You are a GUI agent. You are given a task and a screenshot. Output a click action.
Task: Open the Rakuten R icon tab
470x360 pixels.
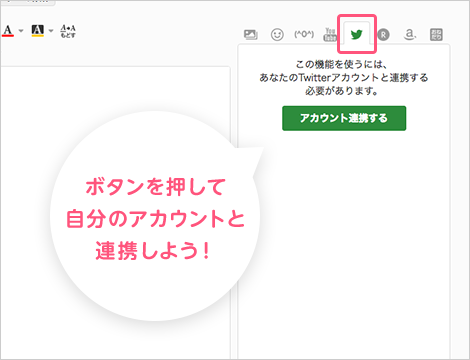click(384, 34)
